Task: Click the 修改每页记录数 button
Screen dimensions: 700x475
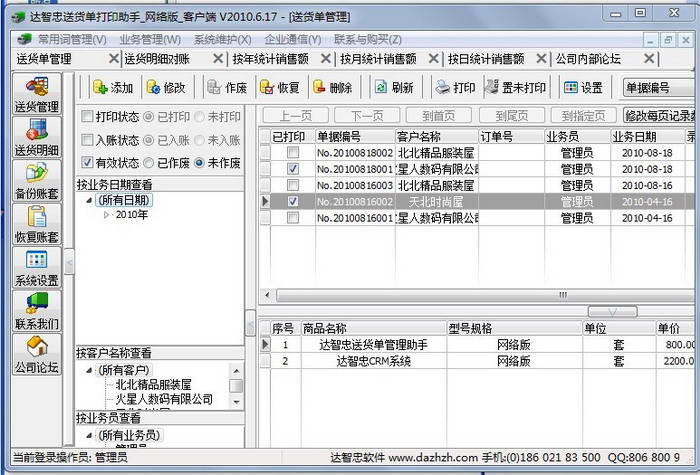Action: [x=659, y=116]
